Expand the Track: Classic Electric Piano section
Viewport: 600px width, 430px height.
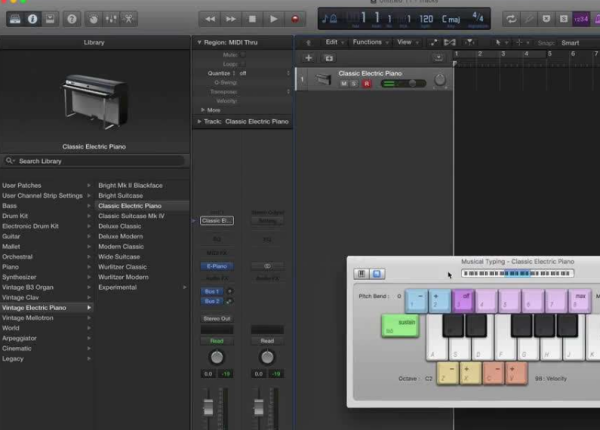[199, 122]
